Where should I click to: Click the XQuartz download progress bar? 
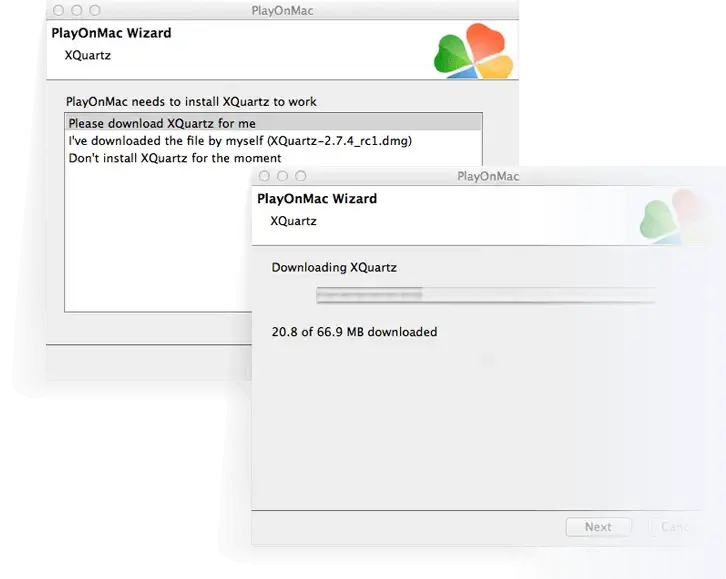click(x=485, y=294)
